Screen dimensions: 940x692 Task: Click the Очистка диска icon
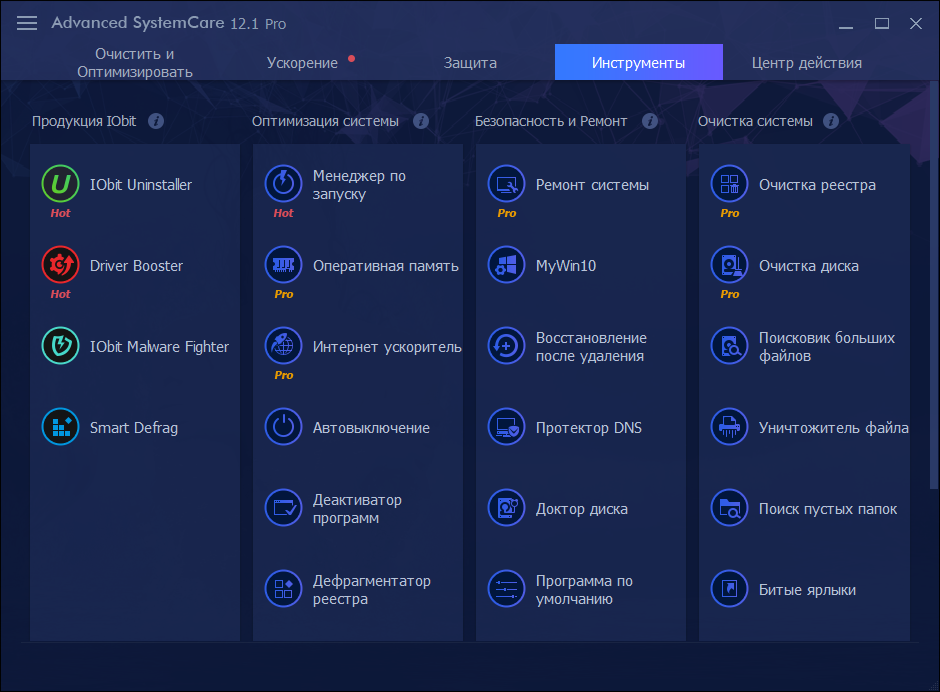point(730,264)
